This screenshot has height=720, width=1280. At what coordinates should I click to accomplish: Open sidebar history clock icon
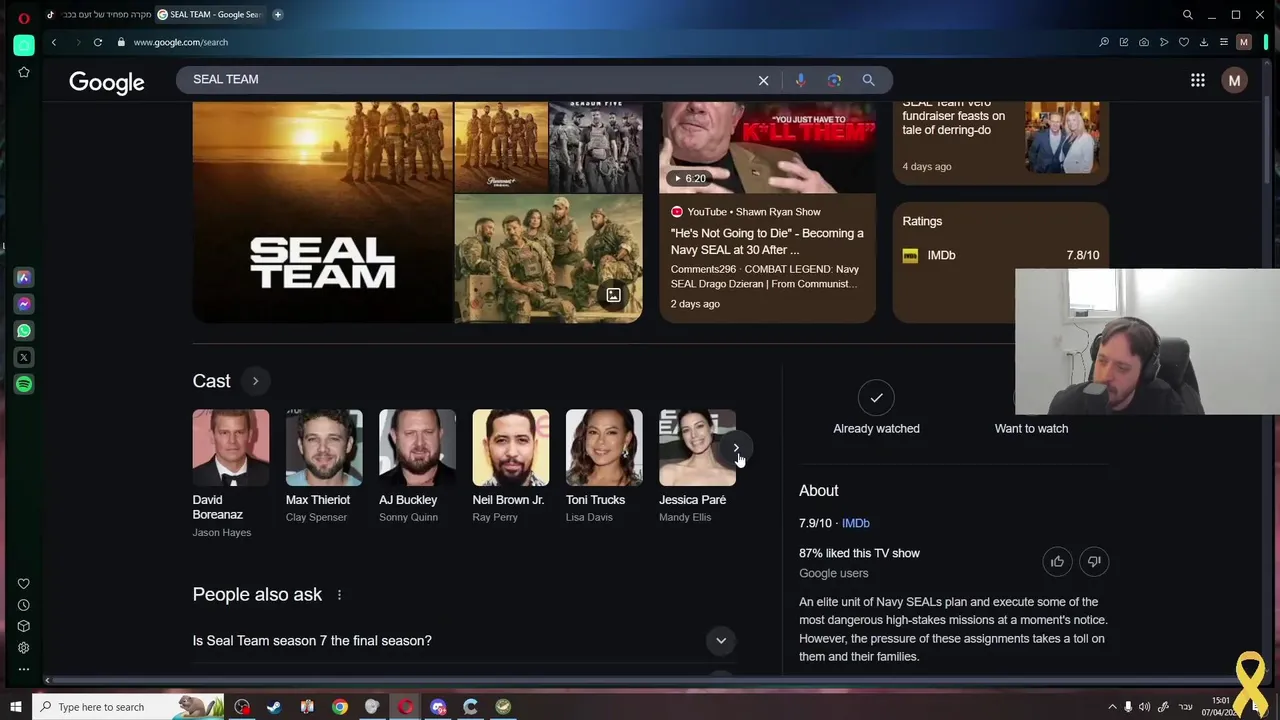[24, 605]
